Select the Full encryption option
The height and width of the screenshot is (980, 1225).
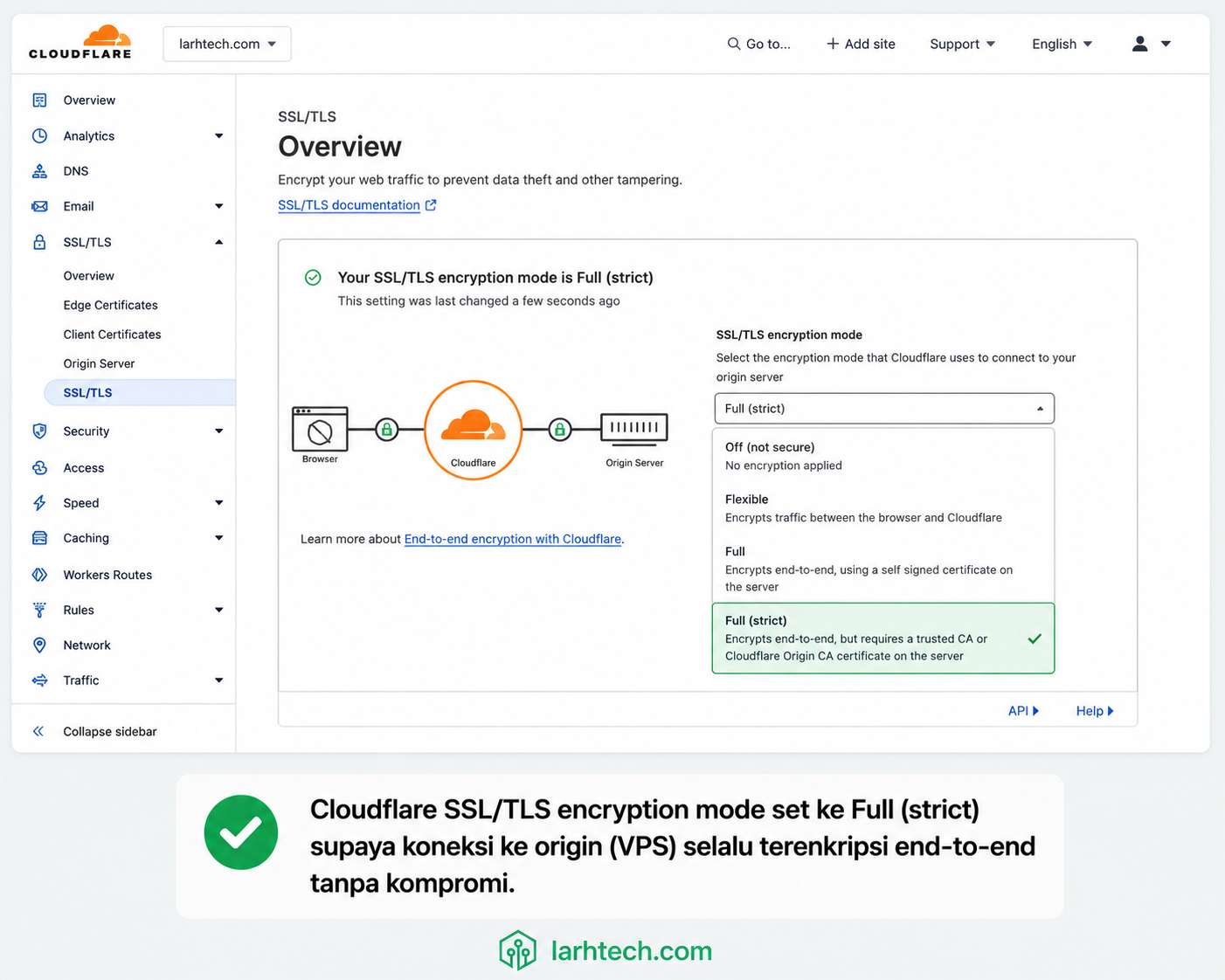(883, 569)
